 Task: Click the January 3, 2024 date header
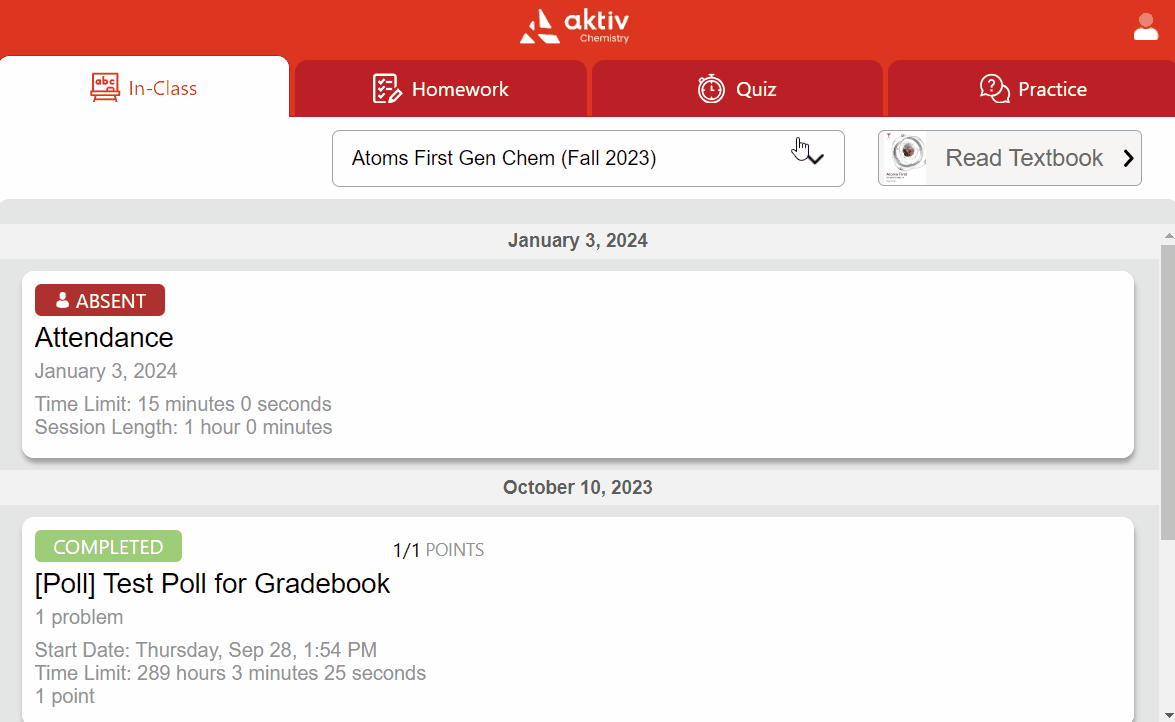pyautogui.click(x=577, y=241)
